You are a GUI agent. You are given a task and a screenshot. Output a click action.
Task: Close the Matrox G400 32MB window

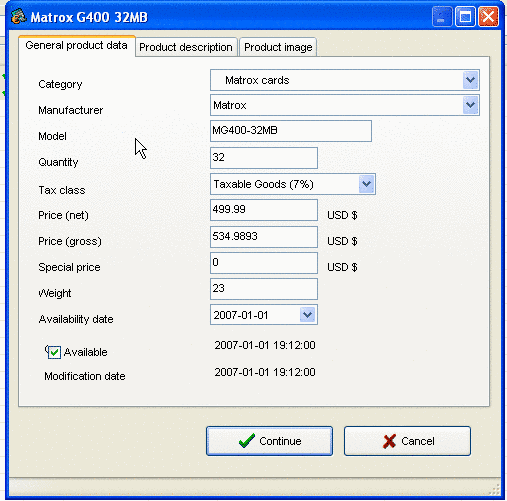pos(488,17)
